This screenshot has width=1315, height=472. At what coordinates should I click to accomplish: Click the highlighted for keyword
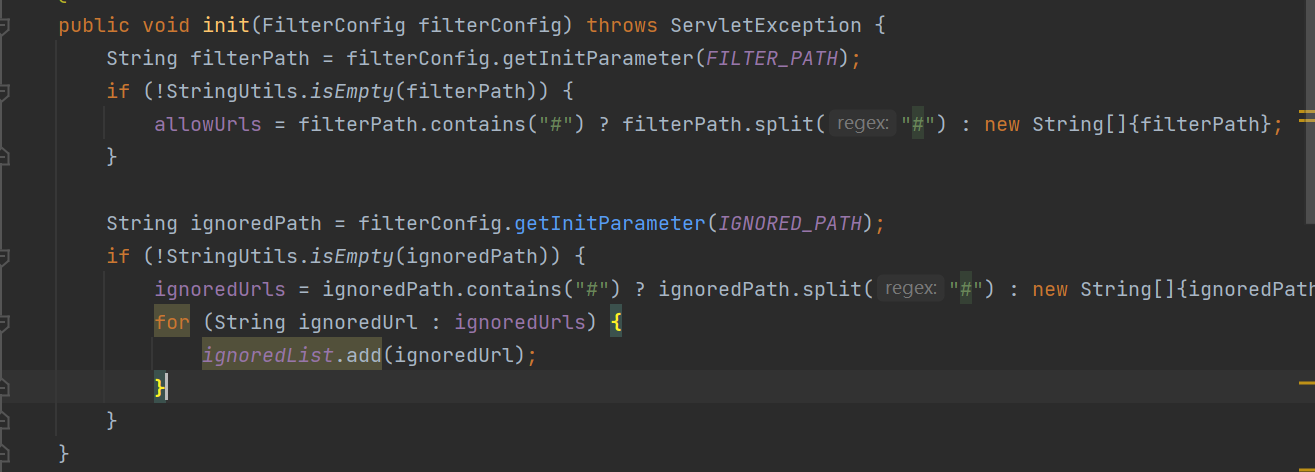(172, 322)
